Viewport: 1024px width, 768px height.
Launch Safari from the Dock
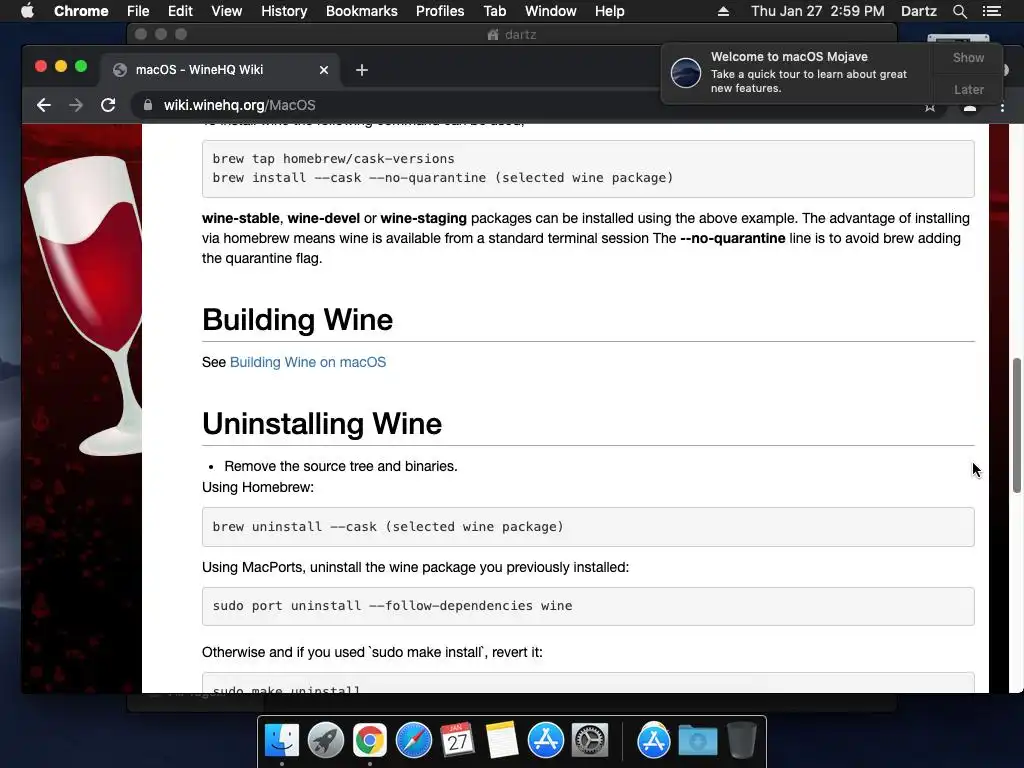(x=413, y=741)
